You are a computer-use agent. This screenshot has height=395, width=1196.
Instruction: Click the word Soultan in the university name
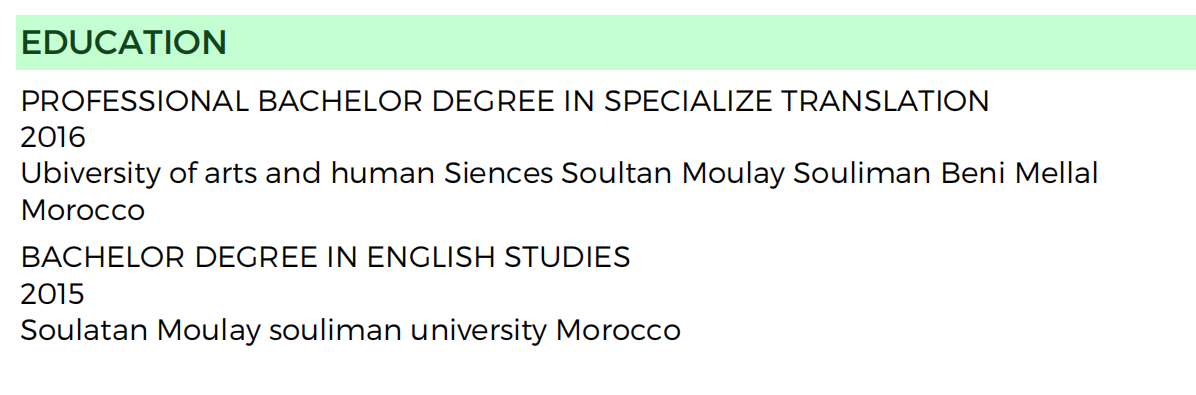click(616, 174)
